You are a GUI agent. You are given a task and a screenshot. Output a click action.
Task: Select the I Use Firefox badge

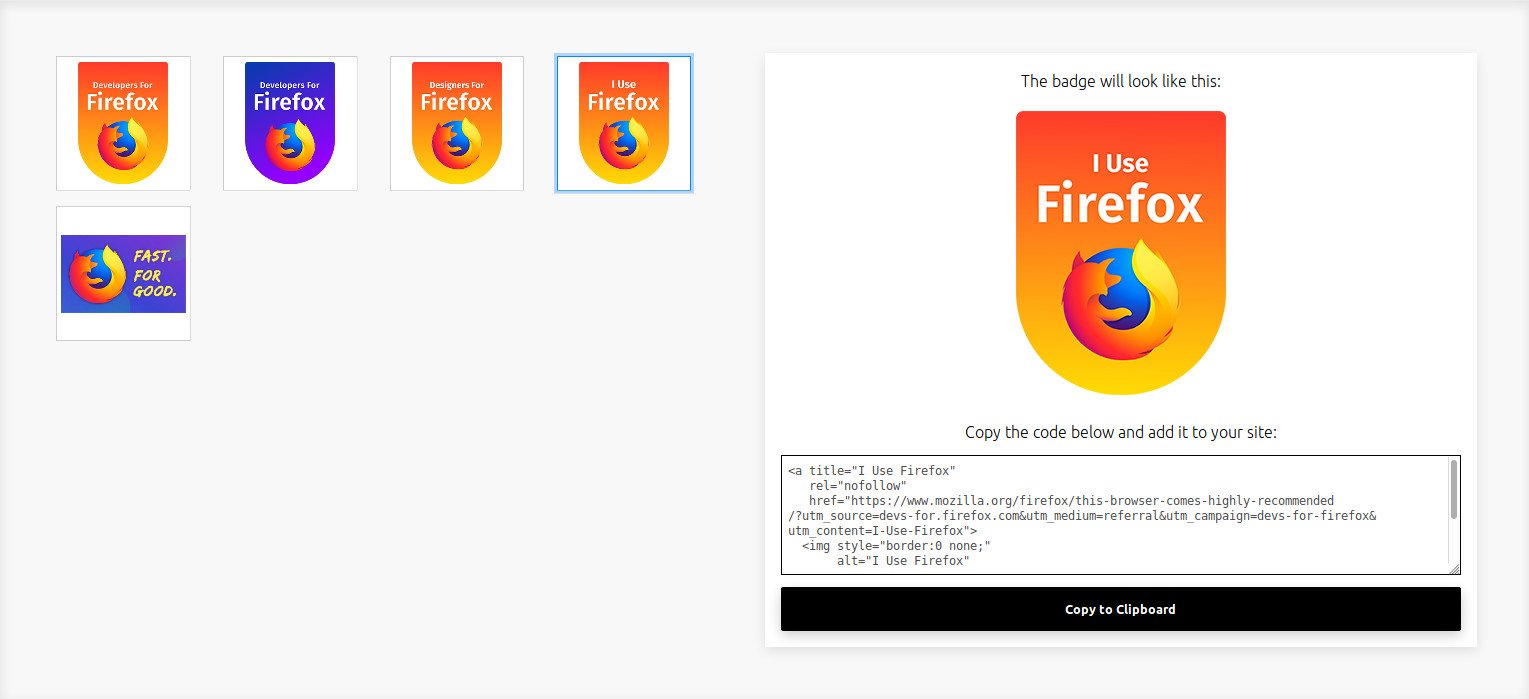(623, 122)
